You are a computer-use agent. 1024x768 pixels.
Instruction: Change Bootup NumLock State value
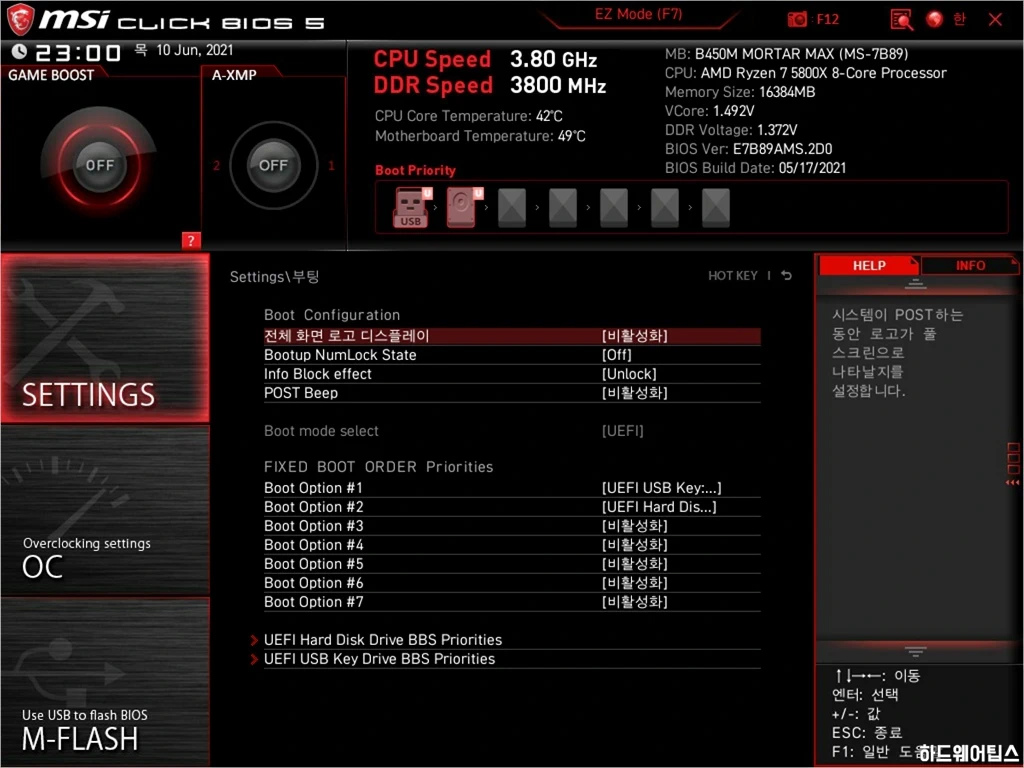[616, 355]
